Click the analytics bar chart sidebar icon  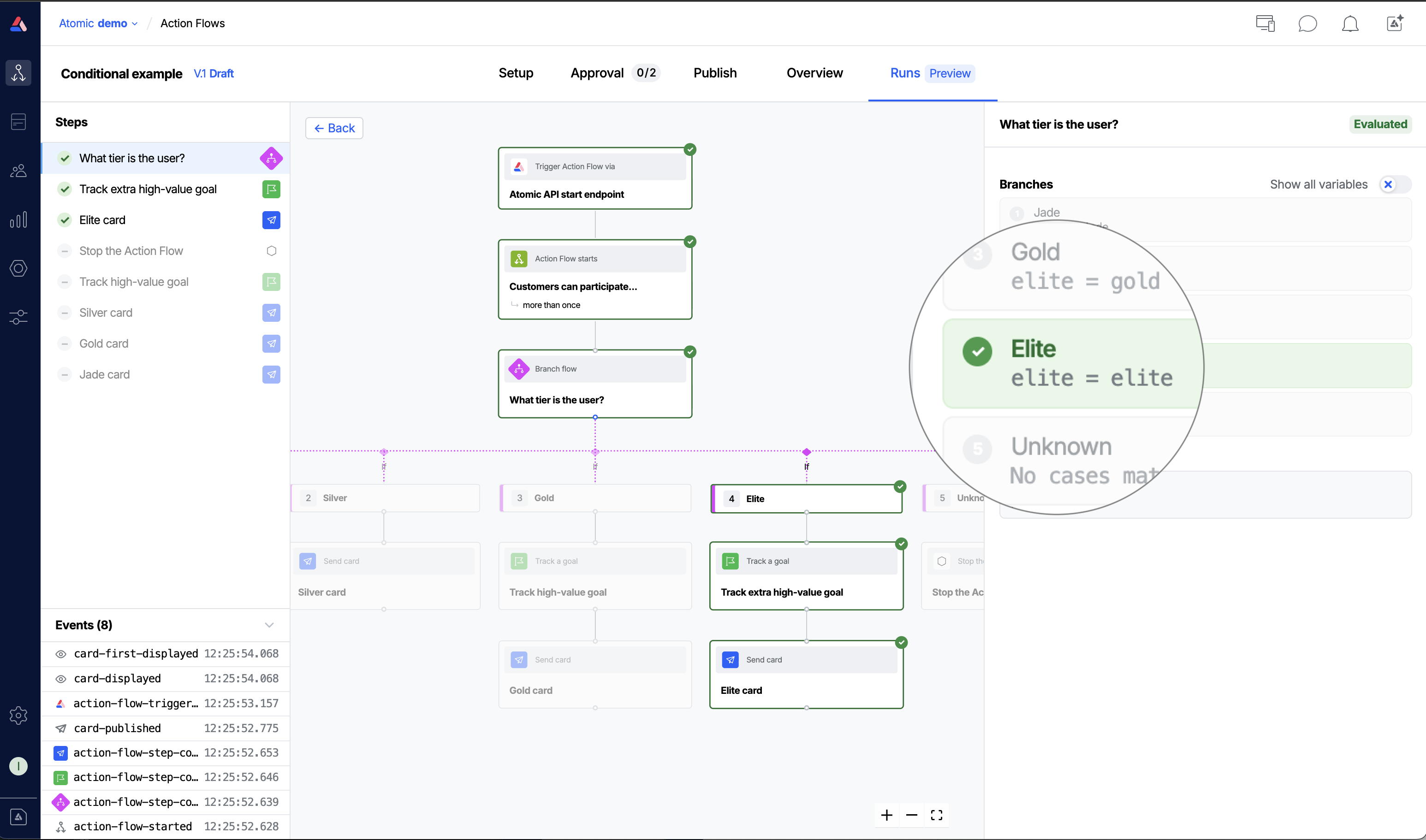tap(18, 219)
